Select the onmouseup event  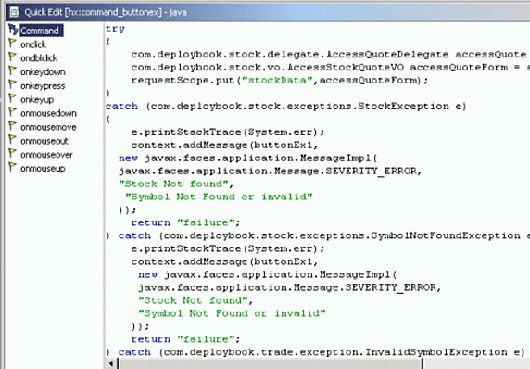coord(43,169)
